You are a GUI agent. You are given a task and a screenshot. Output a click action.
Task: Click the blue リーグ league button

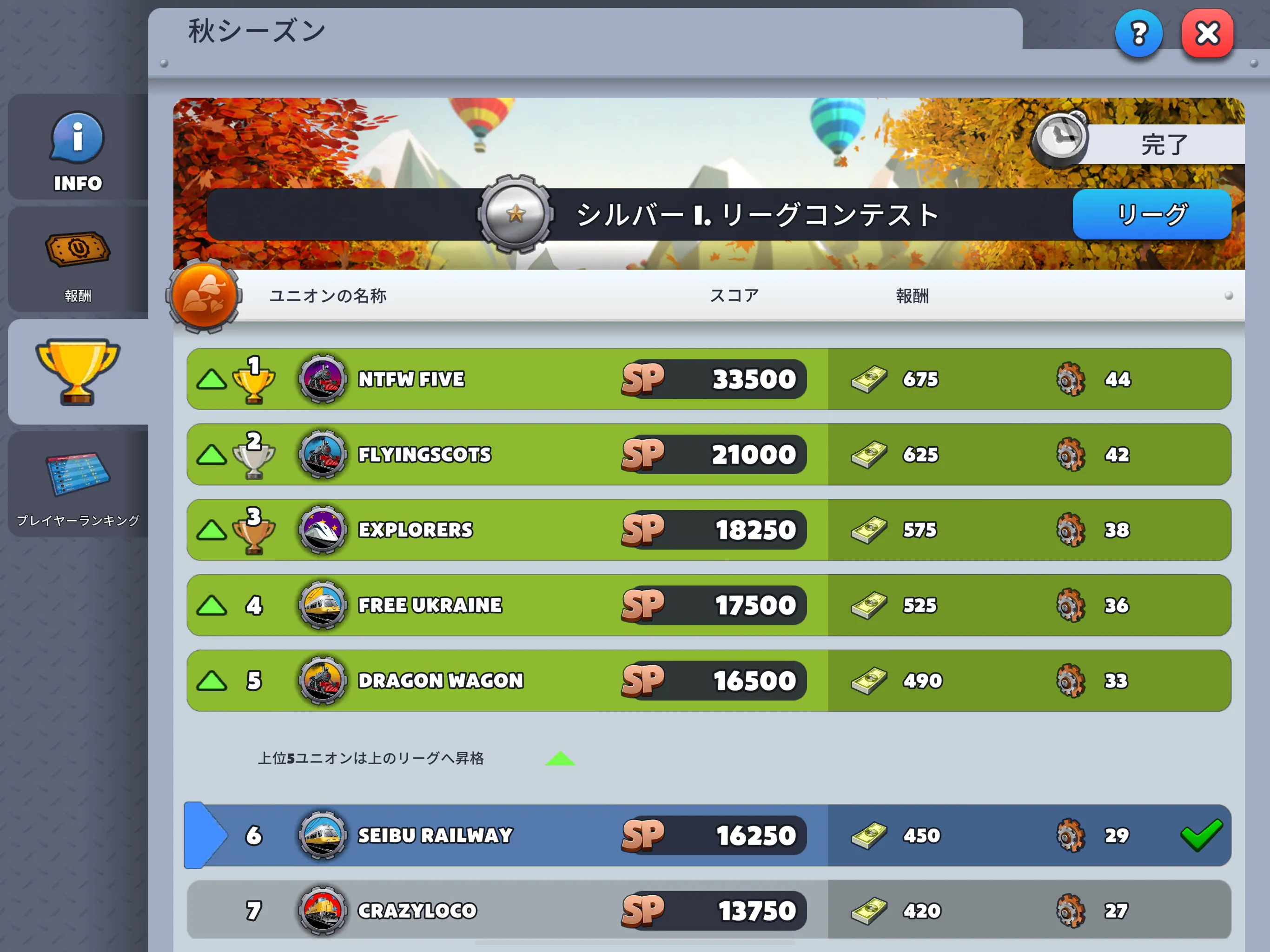1152,214
